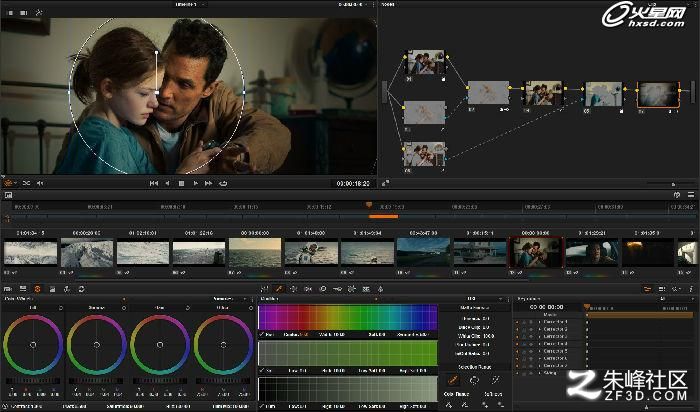Open the Camera Raw palette
Screen dimensions: 700x412
coord(8,289)
